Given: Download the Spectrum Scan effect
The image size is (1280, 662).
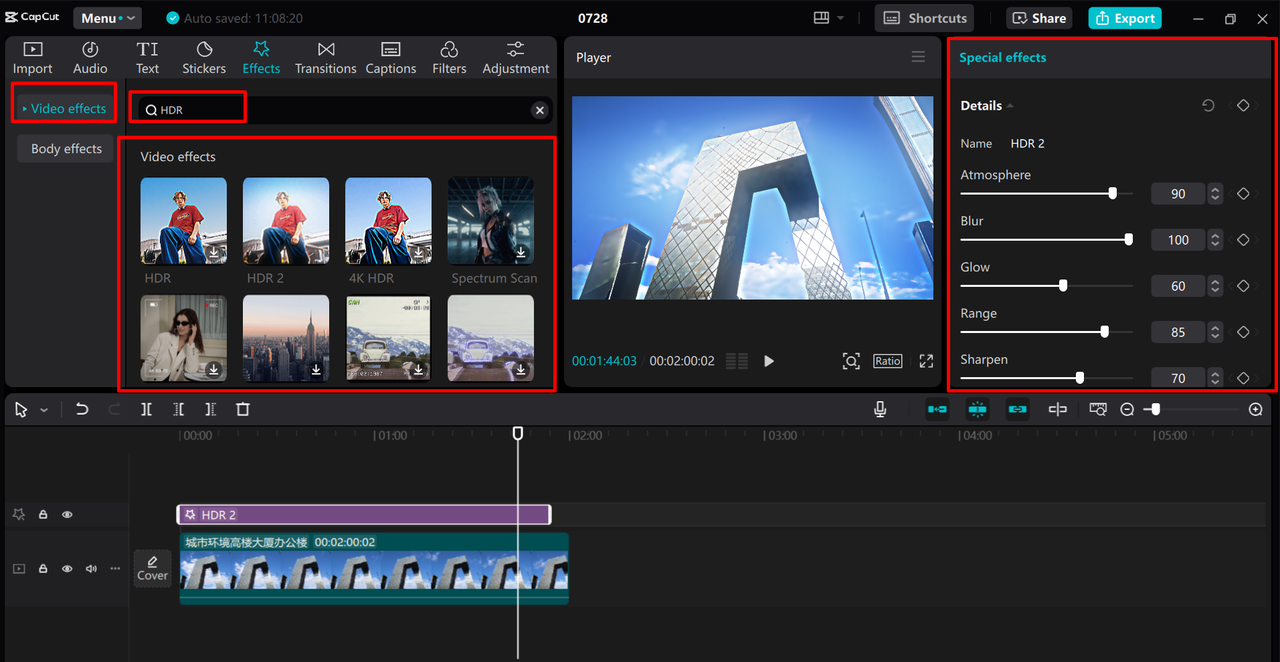Looking at the screenshot, I should click(520, 253).
